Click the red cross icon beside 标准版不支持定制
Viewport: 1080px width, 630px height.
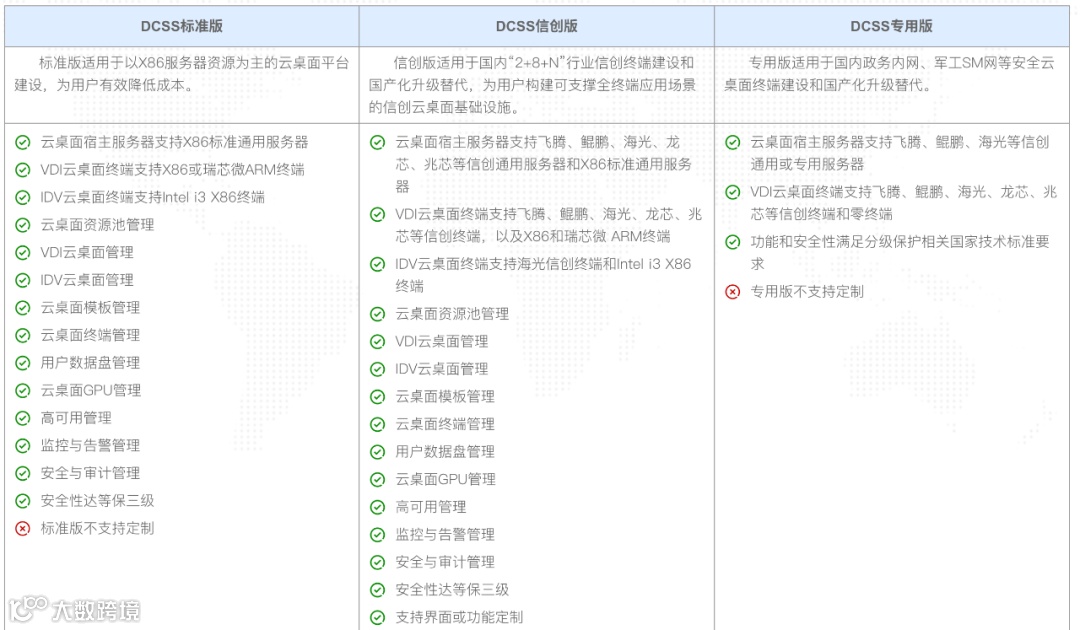pyautogui.click(x=23, y=529)
